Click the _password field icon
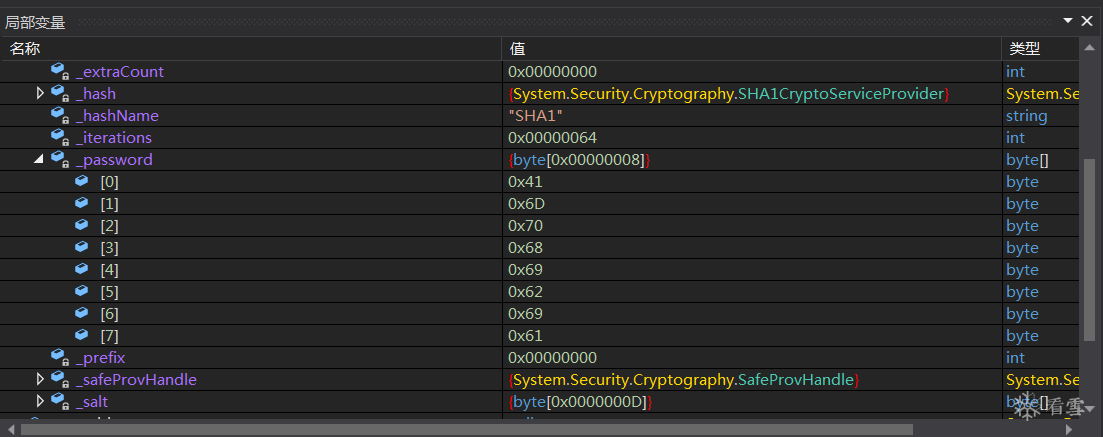The image size is (1103, 437). [x=59, y=160]
